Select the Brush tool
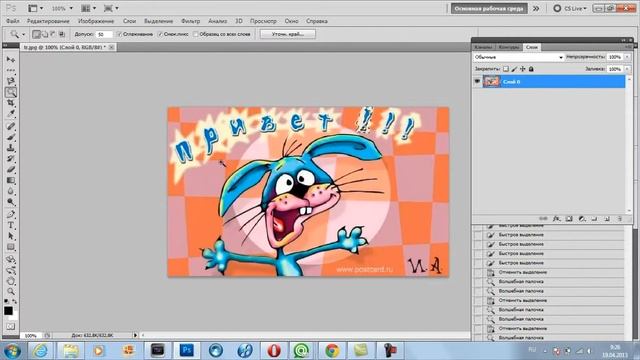 [x=11, y=137]
